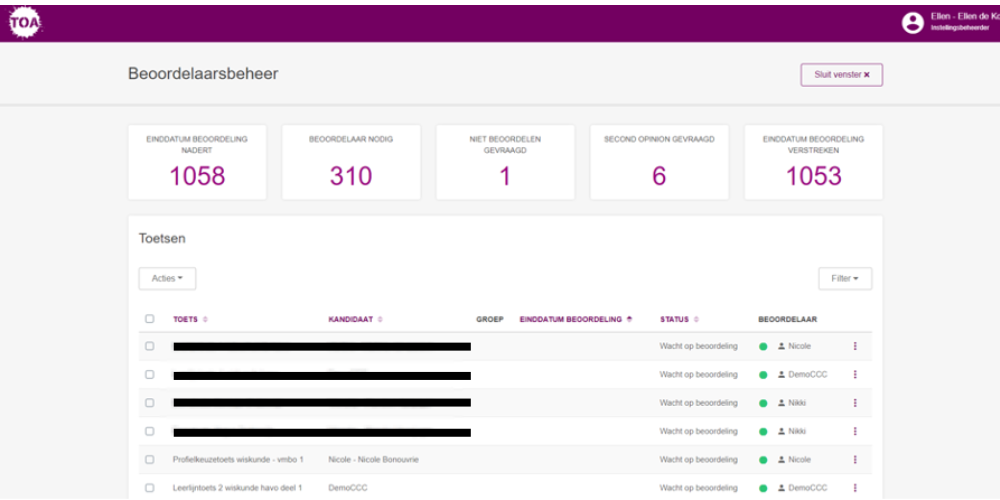Image resolution: width=1000 pixels, height=500 pixels.
Task: Click the Sluit venster button
Action: coord(842,75)
